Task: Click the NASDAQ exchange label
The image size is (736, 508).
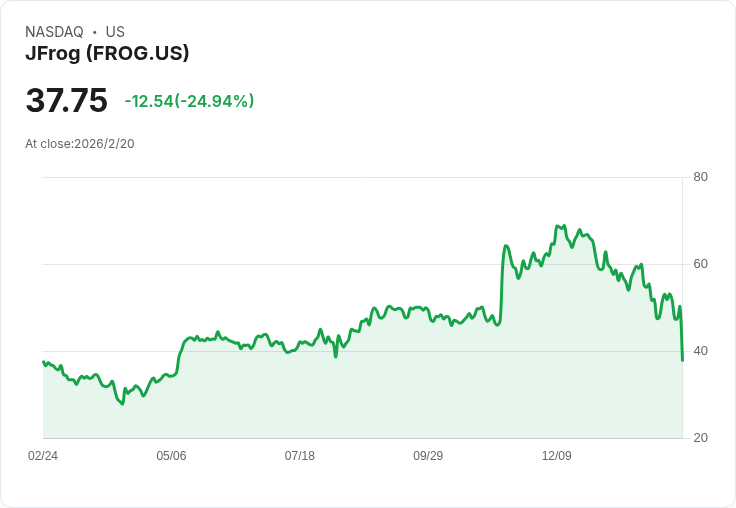Action: click(x=54, y=32)
